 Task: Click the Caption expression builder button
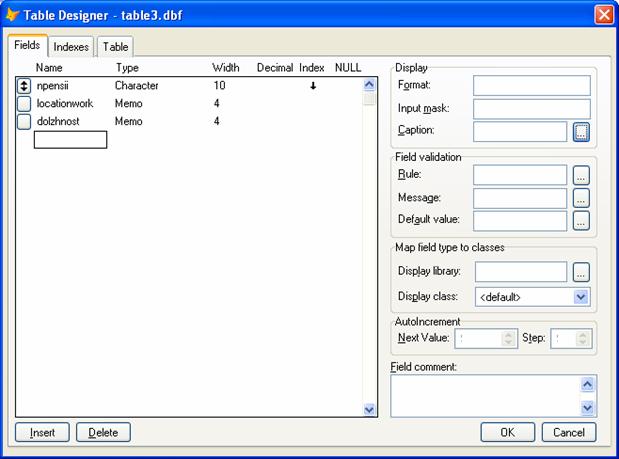[582, 131]
